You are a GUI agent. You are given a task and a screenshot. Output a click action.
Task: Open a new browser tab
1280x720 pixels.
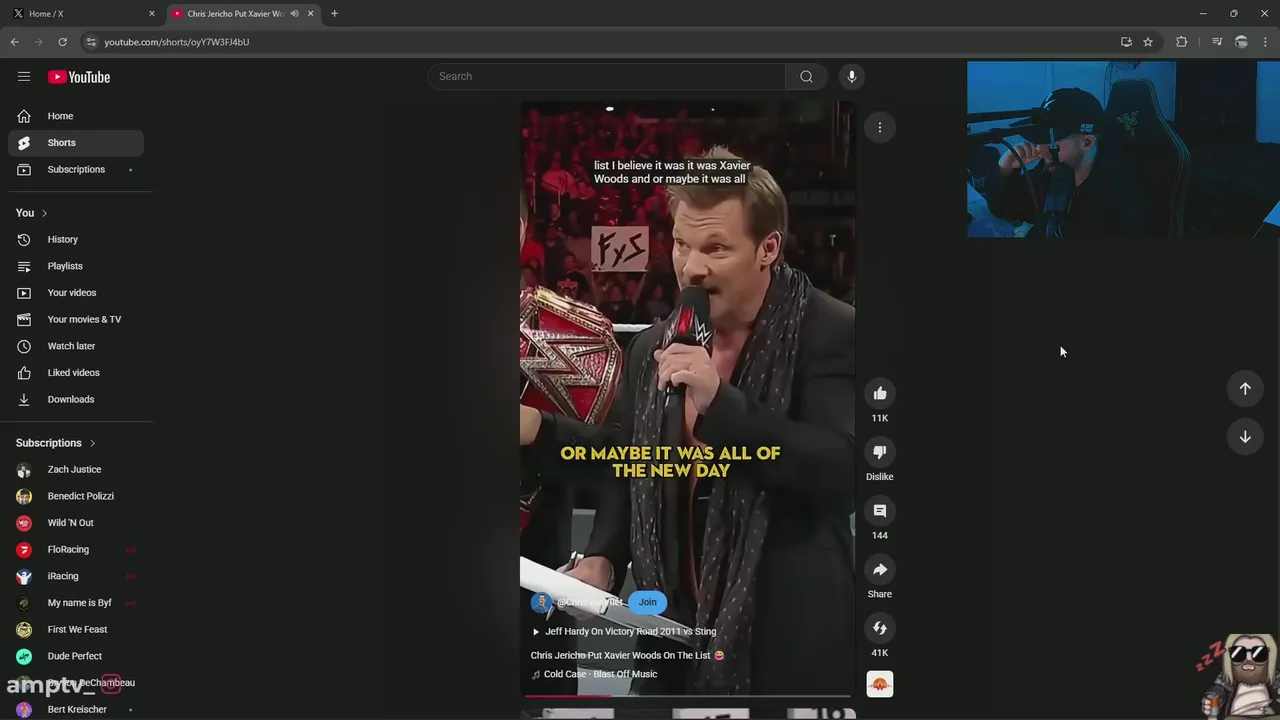click(334, 14)
